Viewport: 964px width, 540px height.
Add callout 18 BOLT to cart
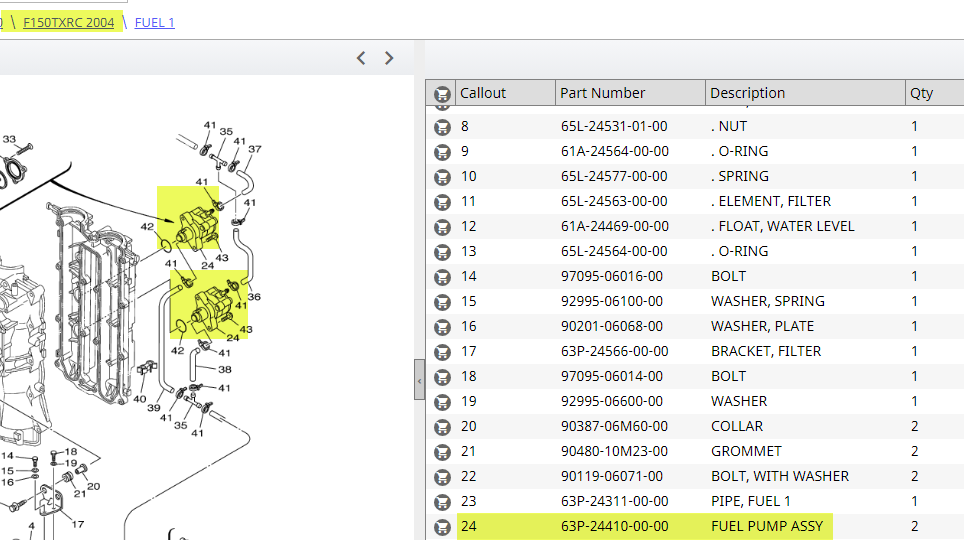[442, 377]
